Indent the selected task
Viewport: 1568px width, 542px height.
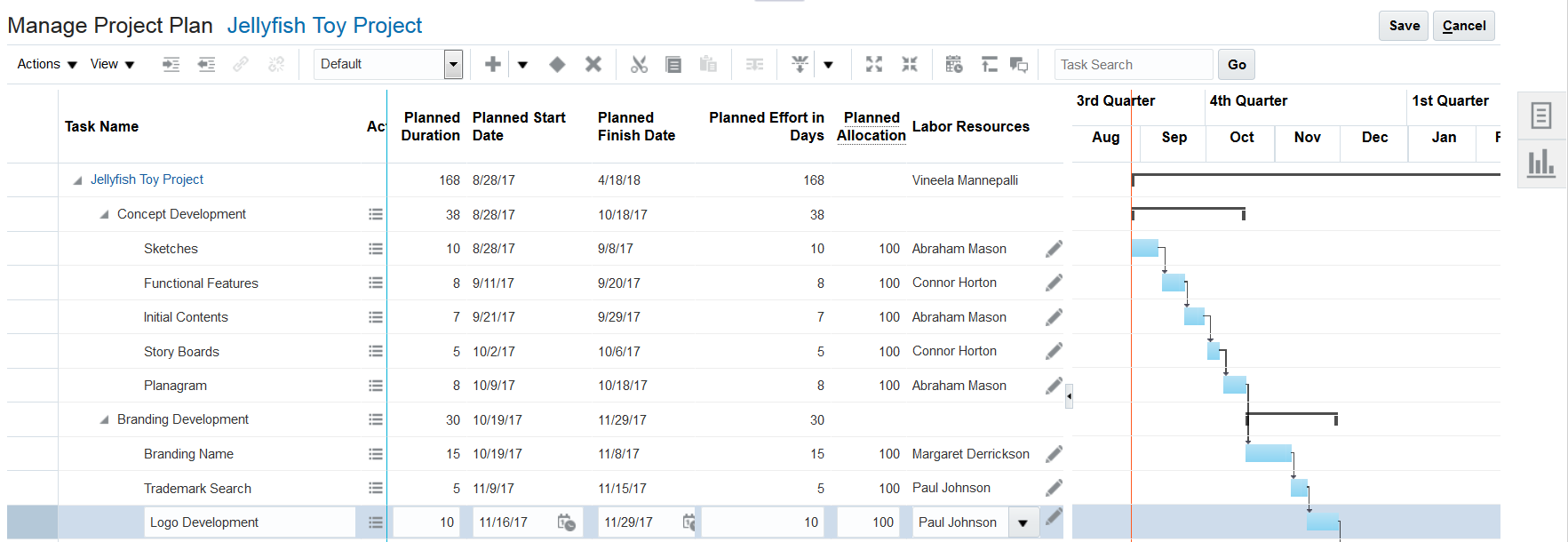point(171,64)
